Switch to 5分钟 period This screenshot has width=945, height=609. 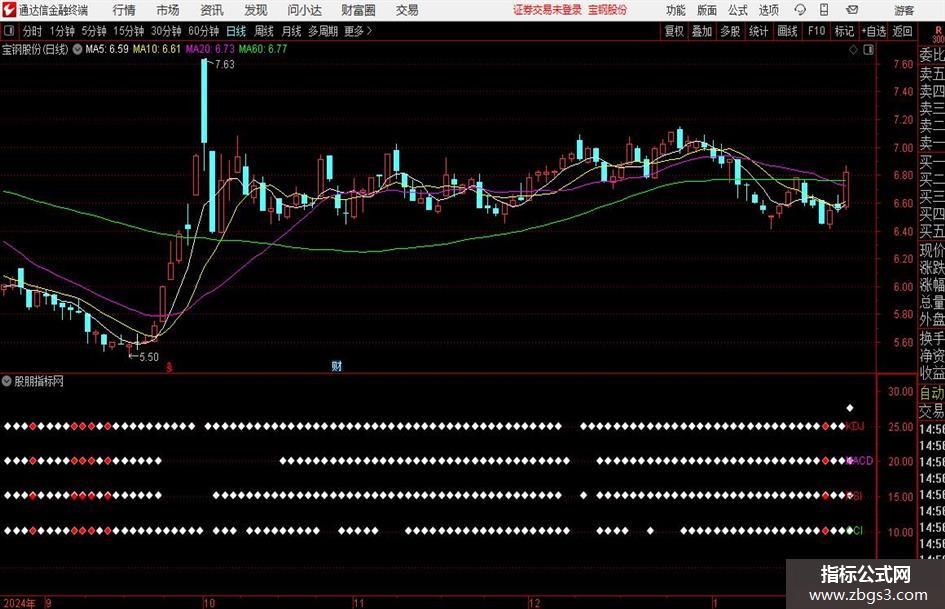point(93,31)
